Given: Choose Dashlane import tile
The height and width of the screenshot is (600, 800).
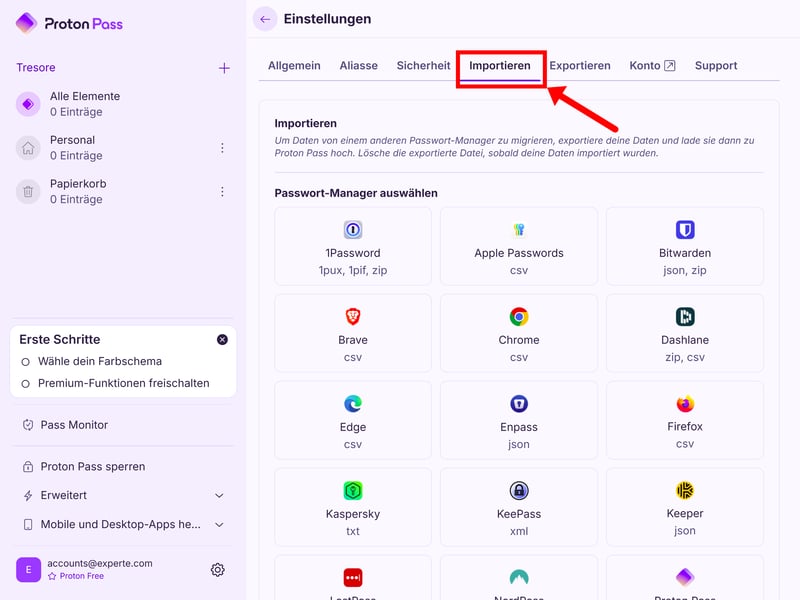Looking at the screenshot, I should (684, 333).
